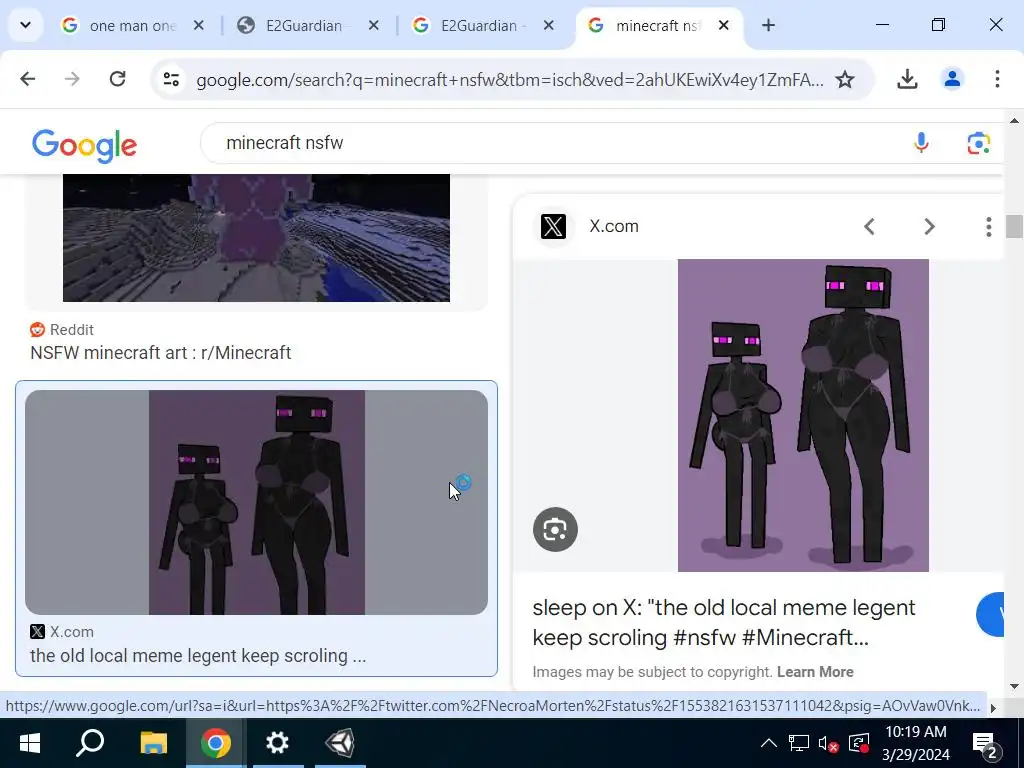The height and width of the screenshot is (768, 1024).
Task: Search inside image with the Lens button
Action: 555,529
